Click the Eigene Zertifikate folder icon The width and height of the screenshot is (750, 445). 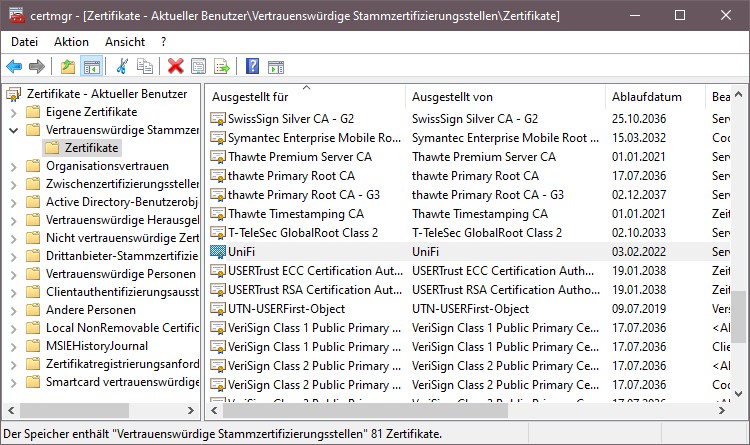click(33, 112)
